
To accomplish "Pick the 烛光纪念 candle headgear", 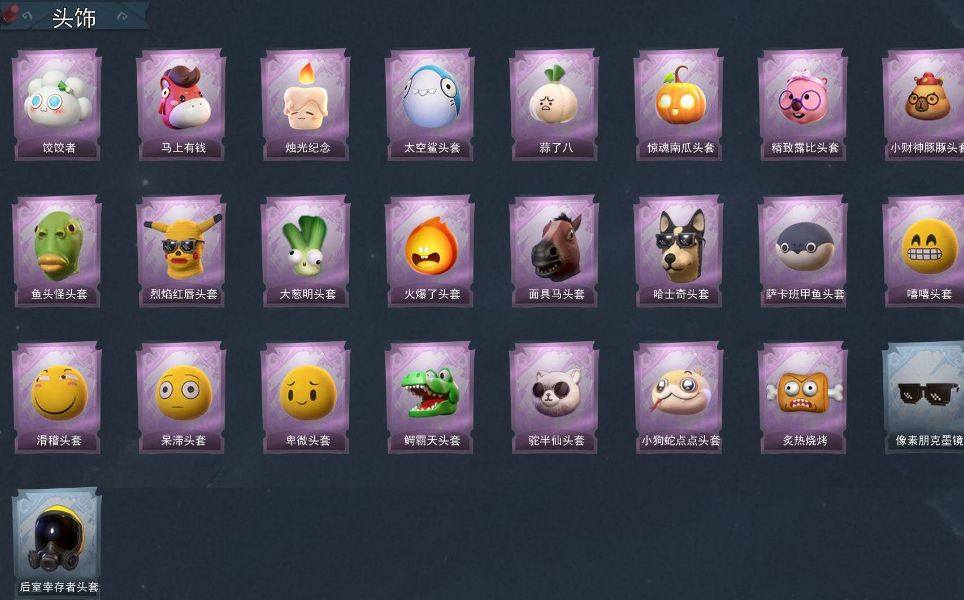I will point(306,105).
